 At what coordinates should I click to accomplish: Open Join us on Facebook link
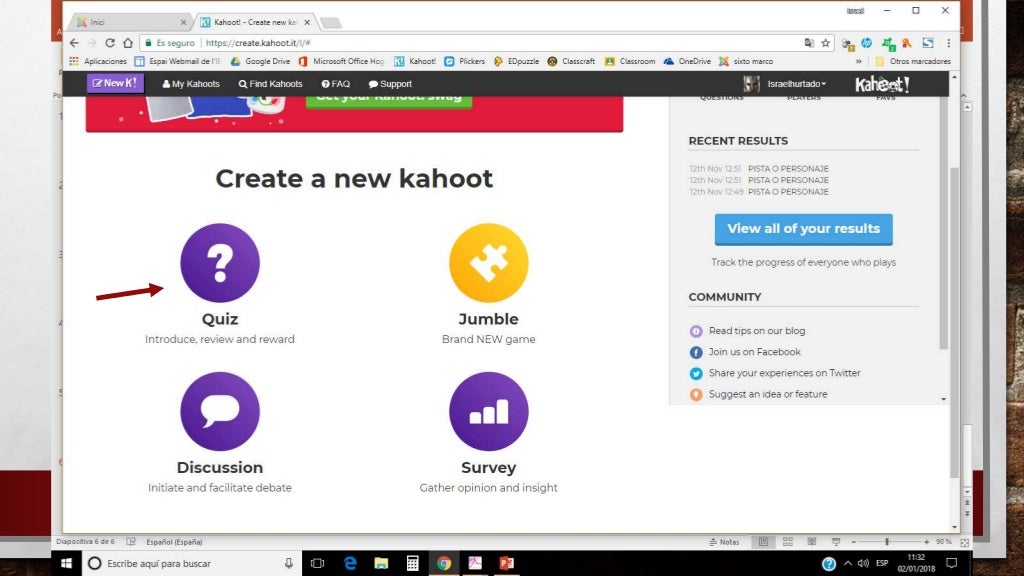[754, 352]
